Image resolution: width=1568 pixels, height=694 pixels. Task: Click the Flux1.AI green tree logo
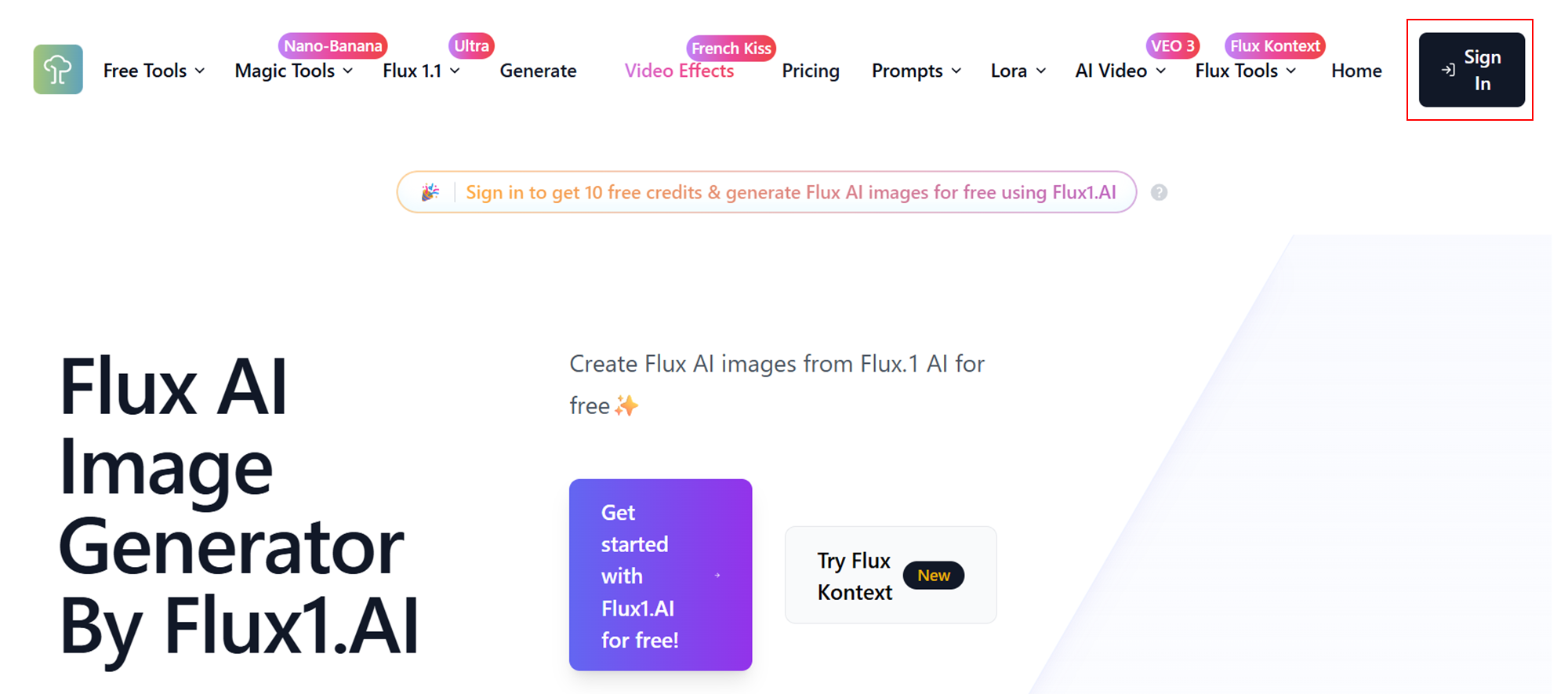click(x=58, y=70)
